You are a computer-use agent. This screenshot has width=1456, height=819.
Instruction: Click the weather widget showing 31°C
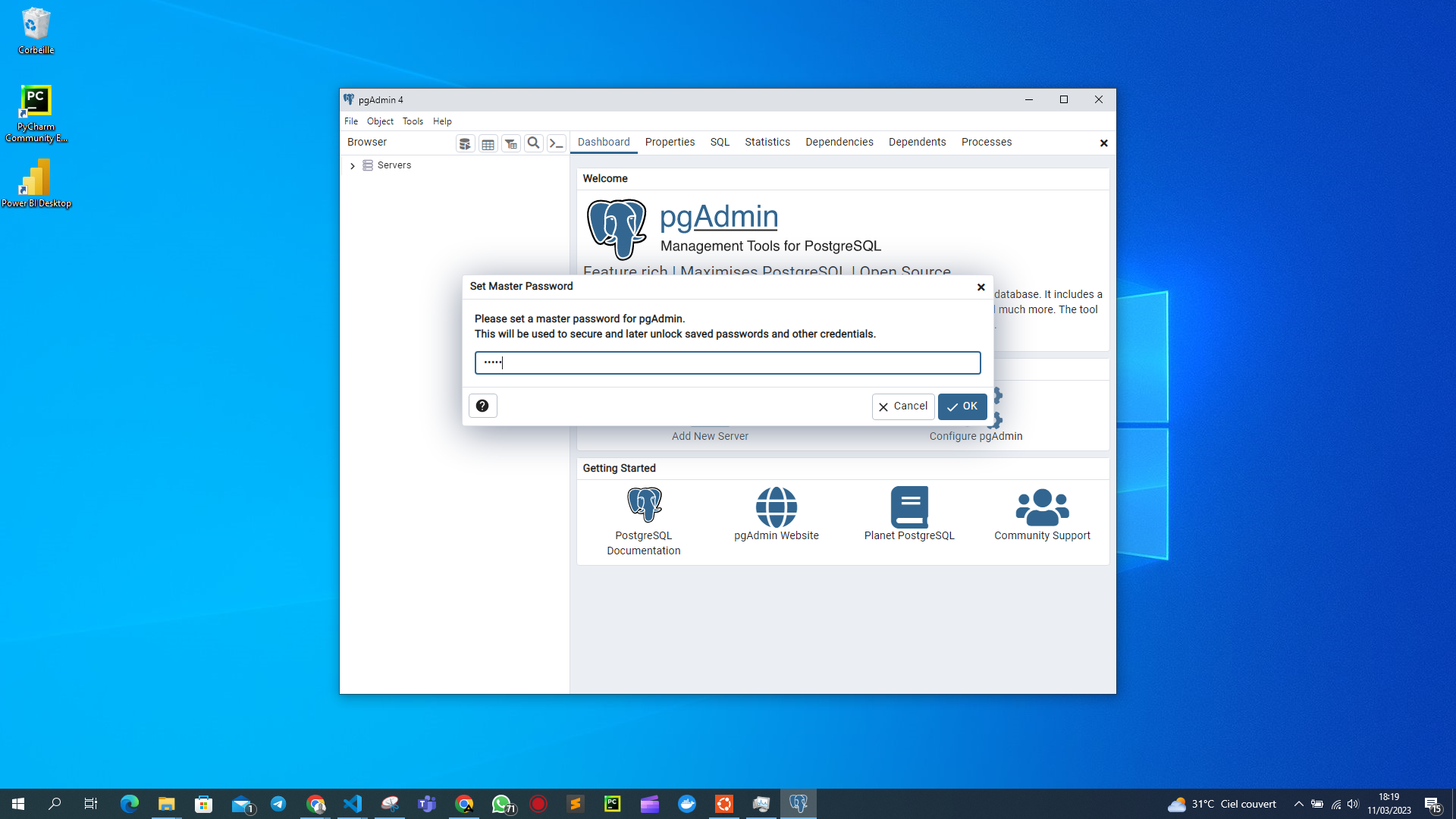tap(1222, 804)
